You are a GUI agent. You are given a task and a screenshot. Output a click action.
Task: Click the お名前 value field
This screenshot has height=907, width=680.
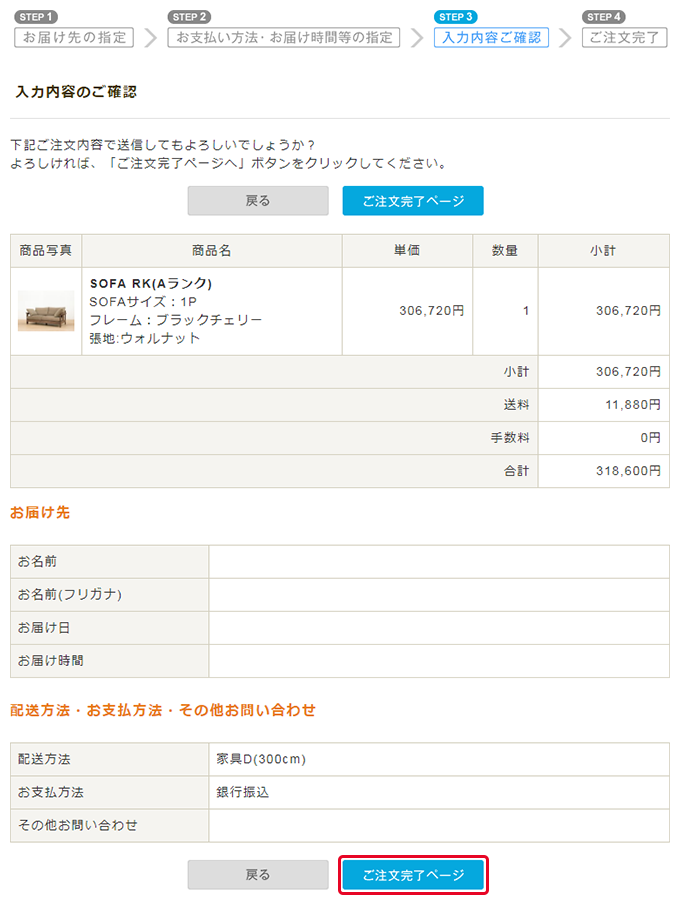click(x=439, y=562)
